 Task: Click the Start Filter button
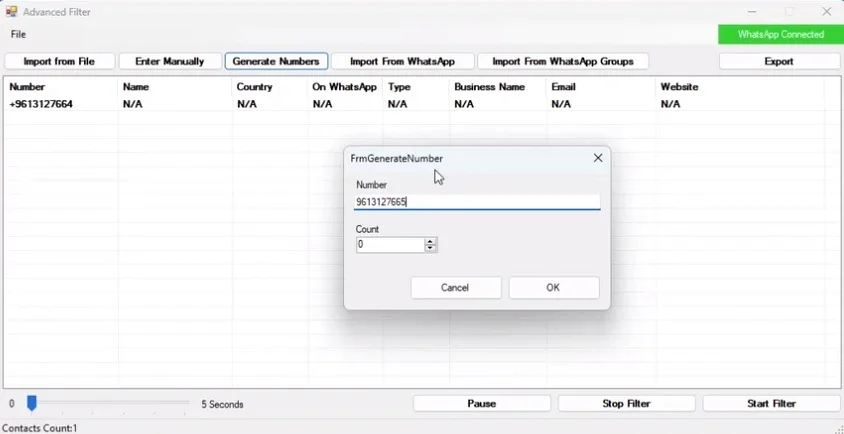(x=771, y=403)
